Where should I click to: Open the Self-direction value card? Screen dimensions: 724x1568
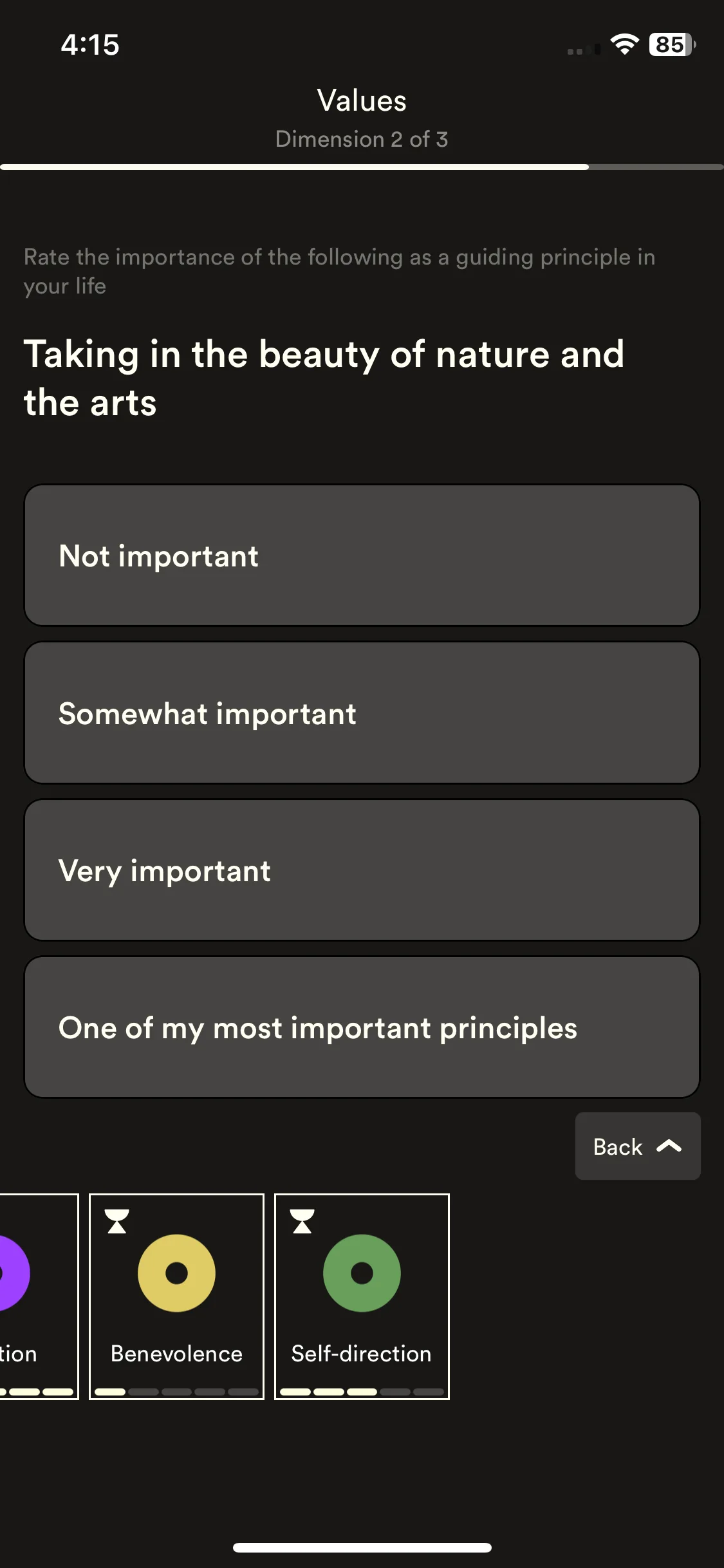point(362,1296)
